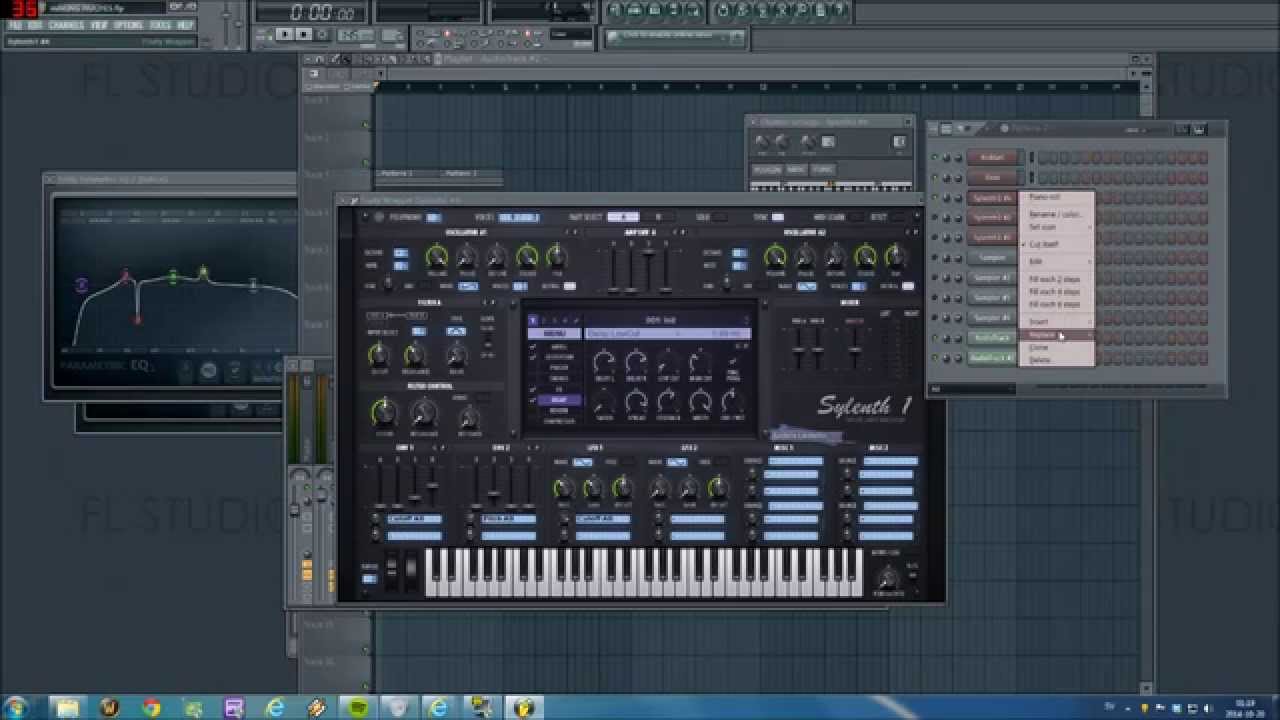Click the pitch bend wheel in Sylenth1
Viewport: 1280px width, 720px height.
point(392,568)
